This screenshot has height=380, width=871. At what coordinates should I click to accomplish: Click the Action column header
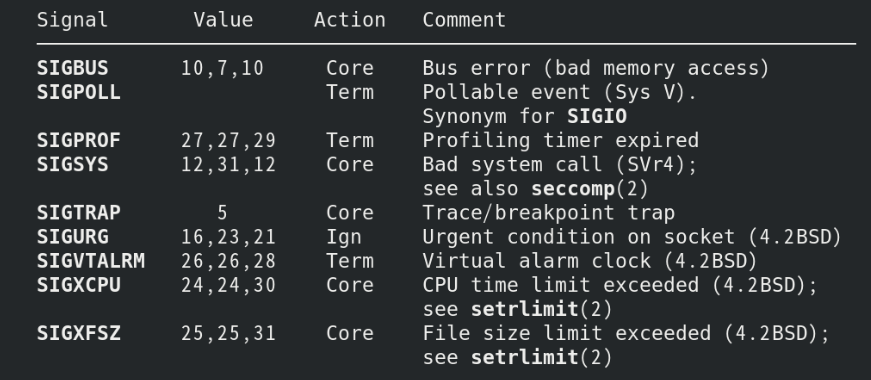tap(349, 20)
